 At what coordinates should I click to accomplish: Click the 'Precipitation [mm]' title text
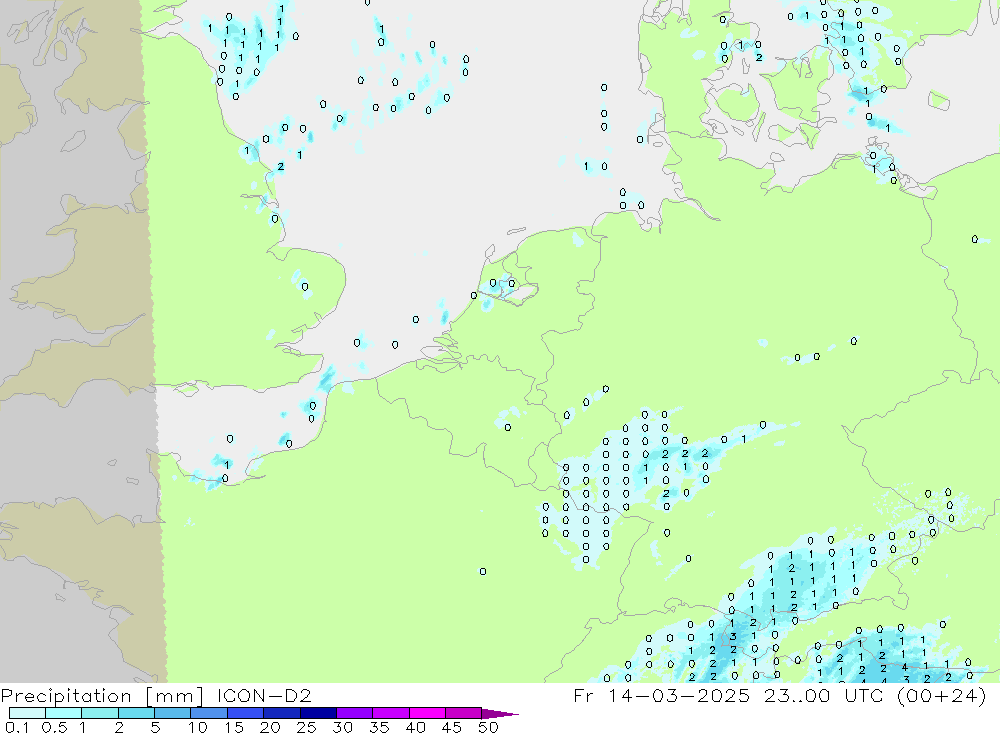click(102, 696)
